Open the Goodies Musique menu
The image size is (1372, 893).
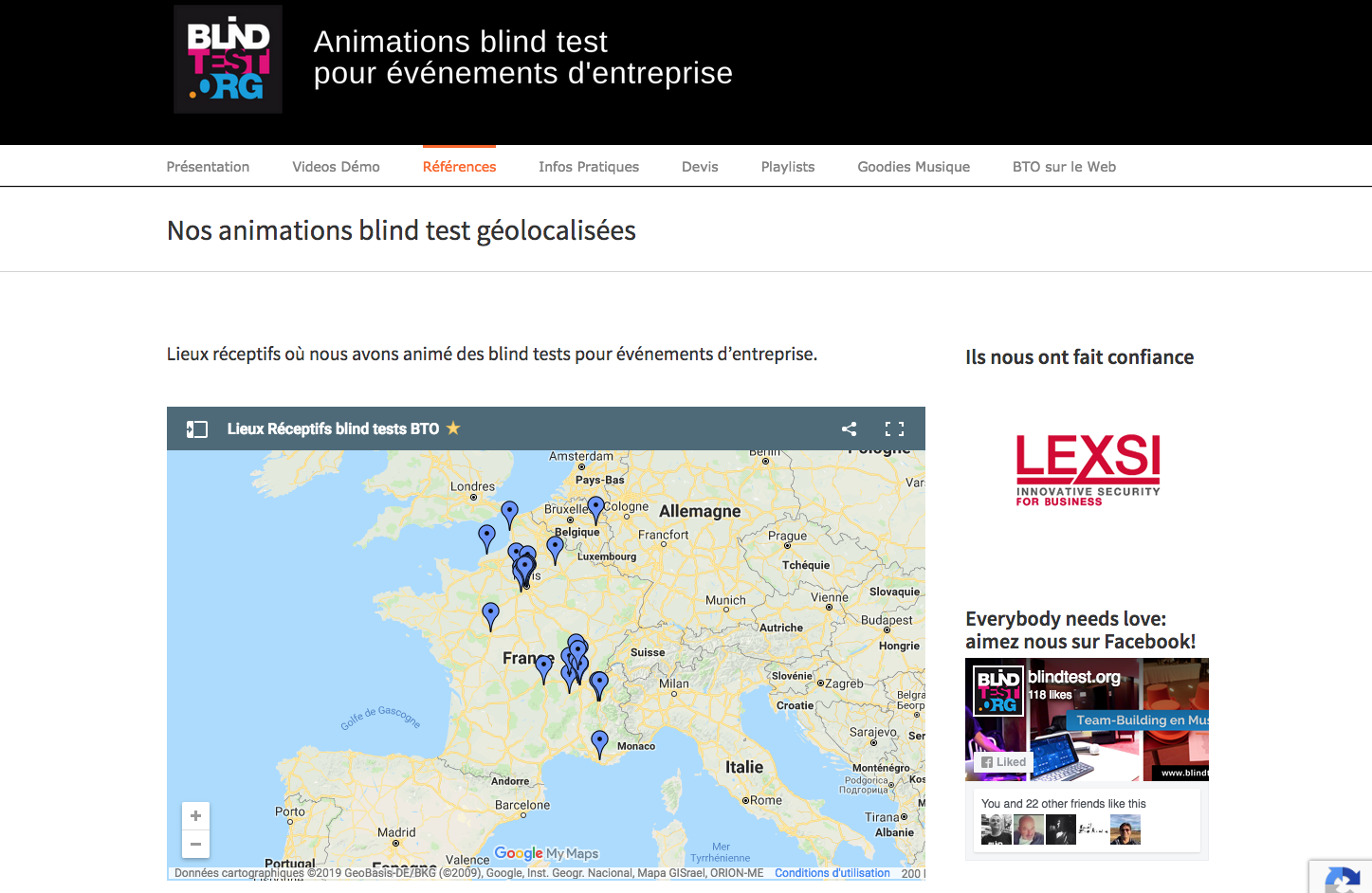click(914, 167)
